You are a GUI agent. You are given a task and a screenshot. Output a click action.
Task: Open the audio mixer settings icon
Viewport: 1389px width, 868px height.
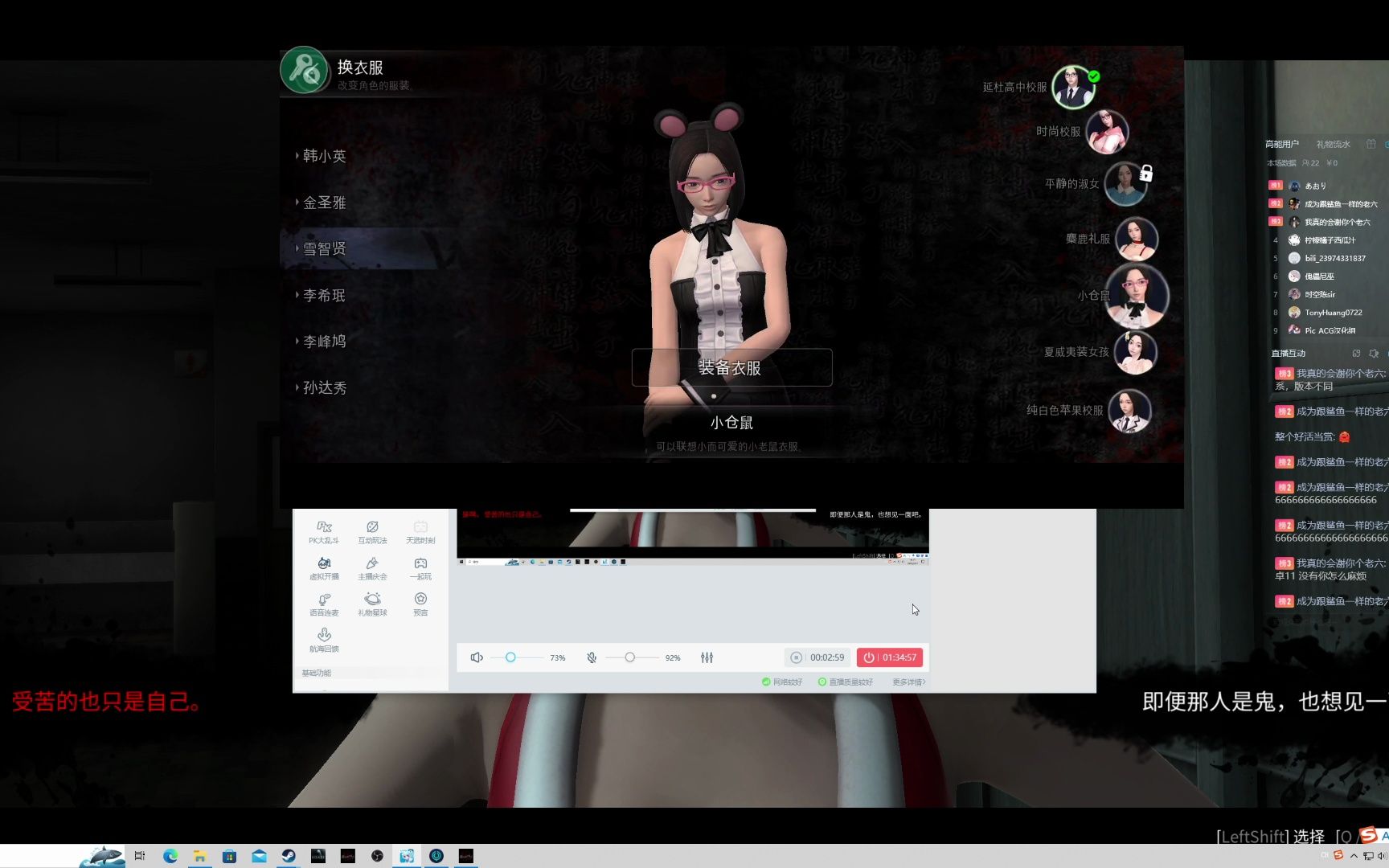(707, 657)
